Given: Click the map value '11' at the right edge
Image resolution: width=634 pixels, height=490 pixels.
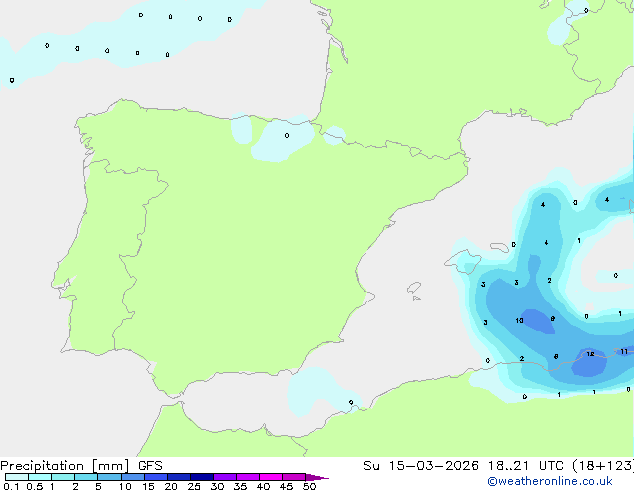Looking at the screenshot, I should point(624,351).
